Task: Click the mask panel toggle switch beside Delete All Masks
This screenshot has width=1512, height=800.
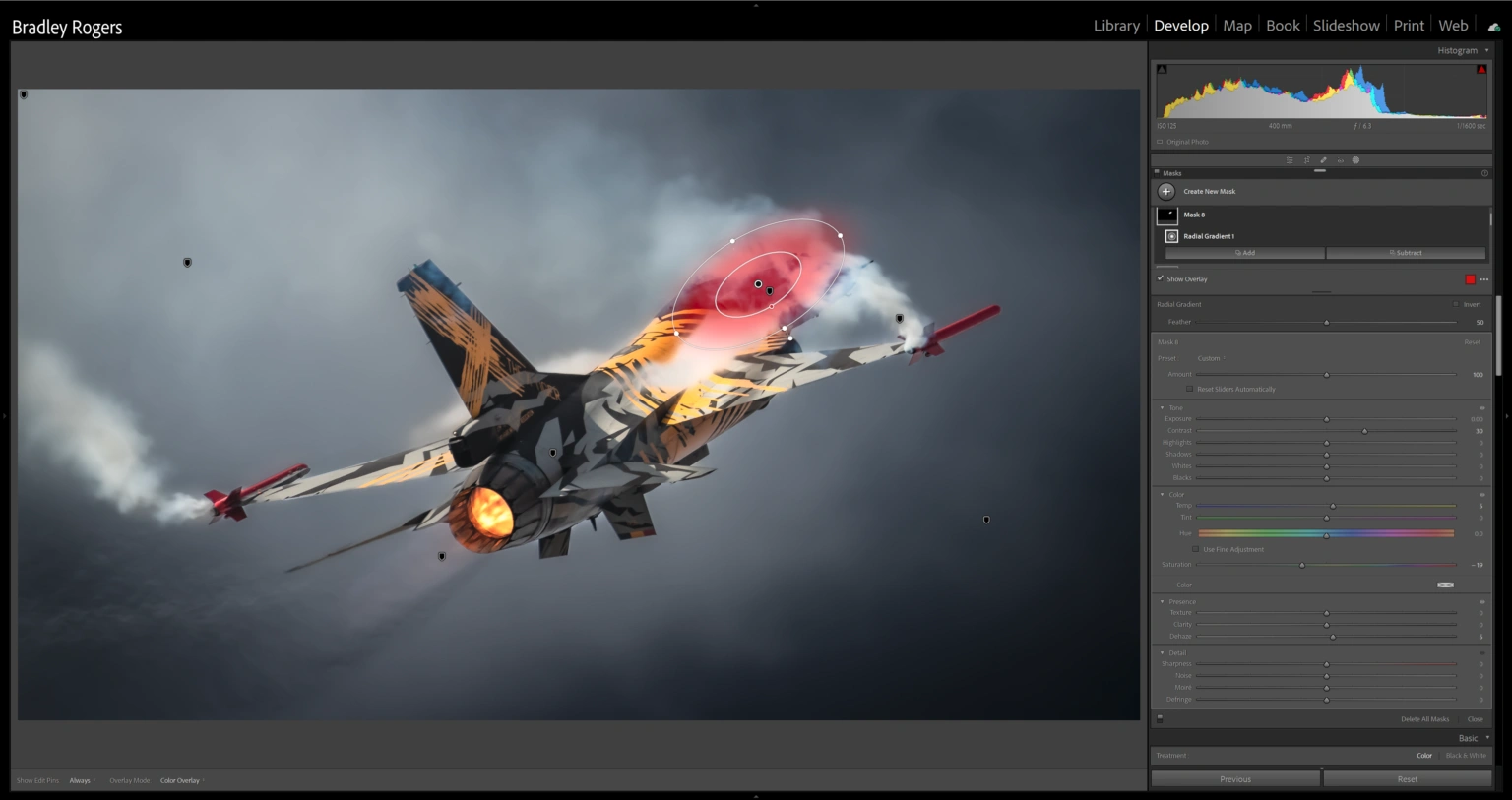Action: tap(1160, 719)
